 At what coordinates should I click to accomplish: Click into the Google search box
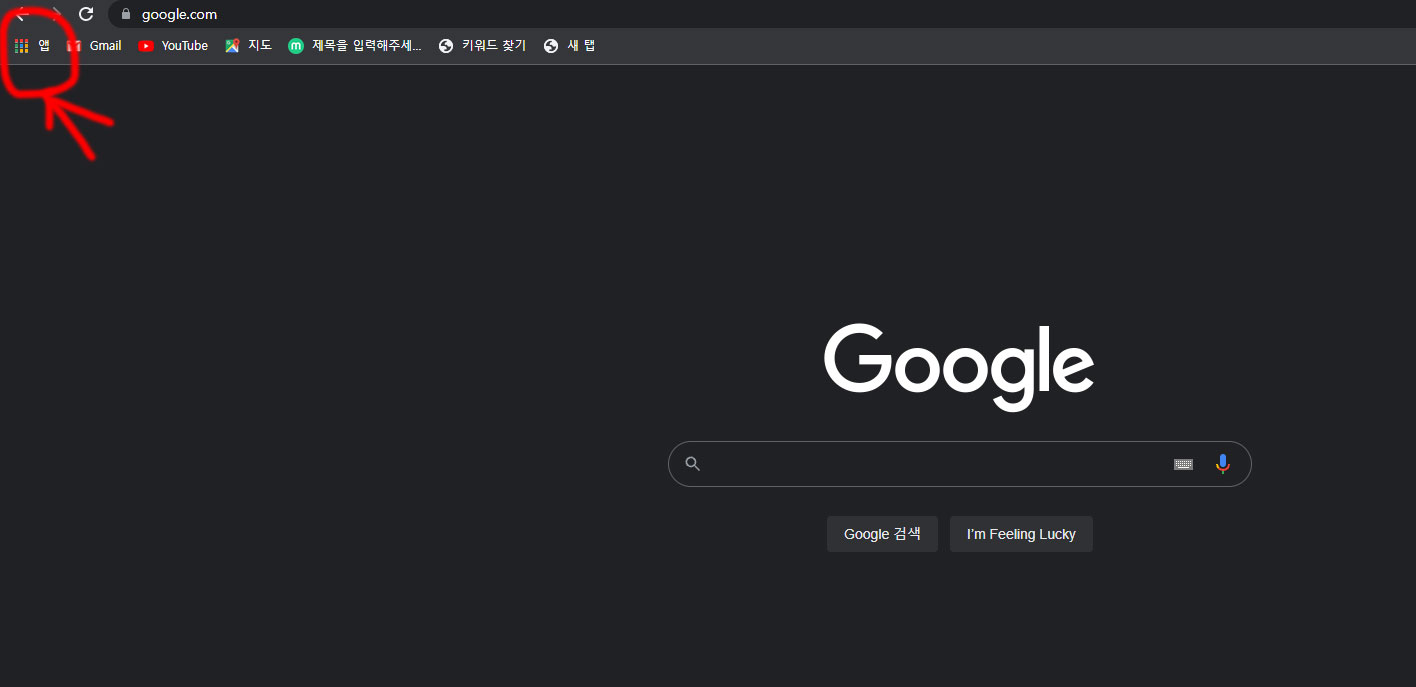959,464
